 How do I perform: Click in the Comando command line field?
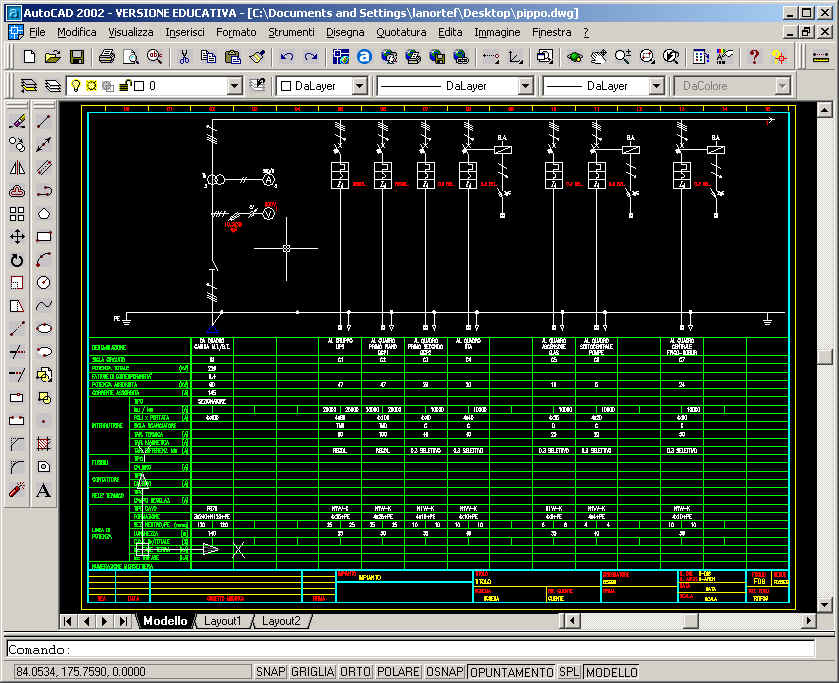(410, 649)
